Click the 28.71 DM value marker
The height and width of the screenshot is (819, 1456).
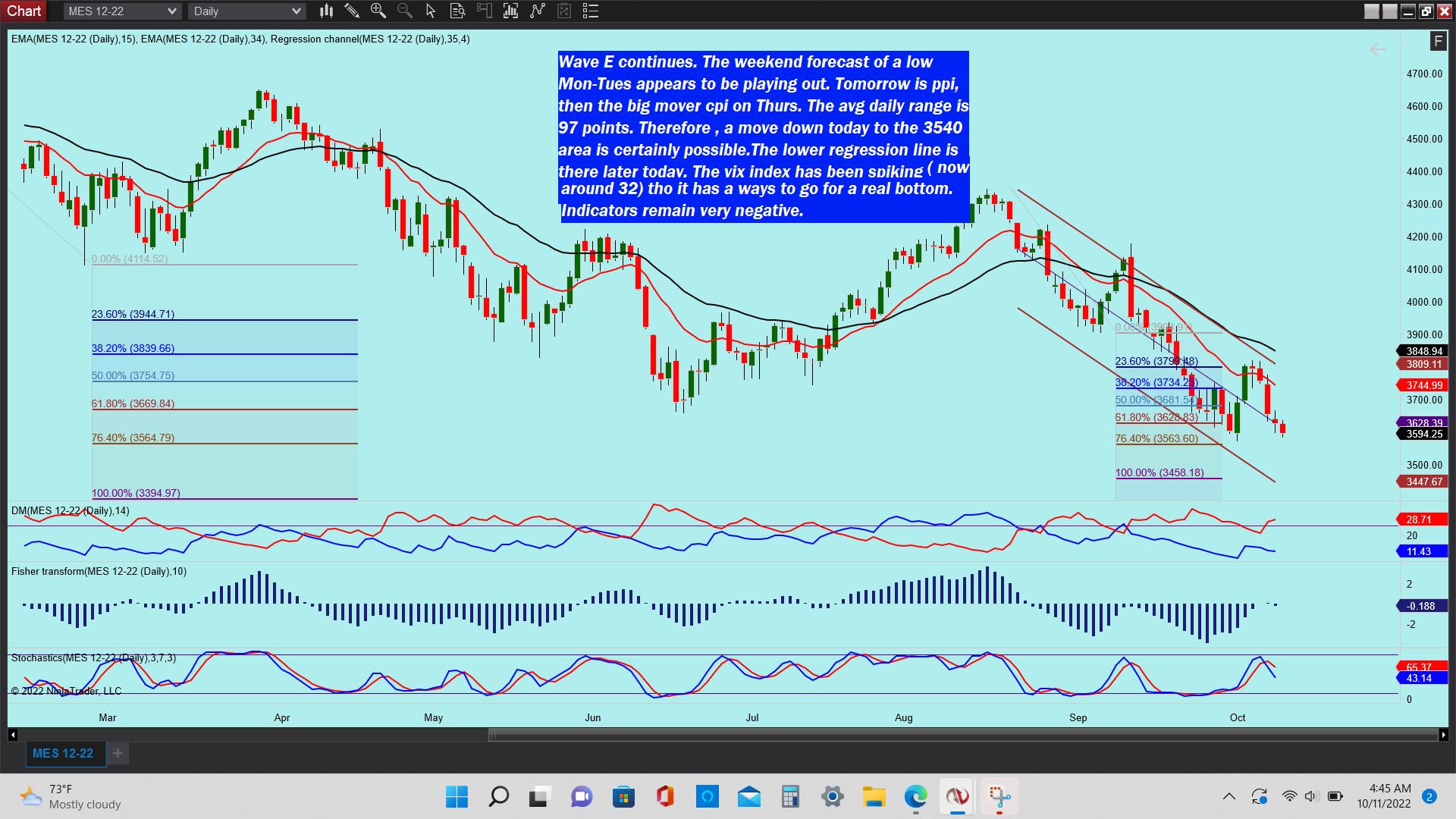[1423, 519]
